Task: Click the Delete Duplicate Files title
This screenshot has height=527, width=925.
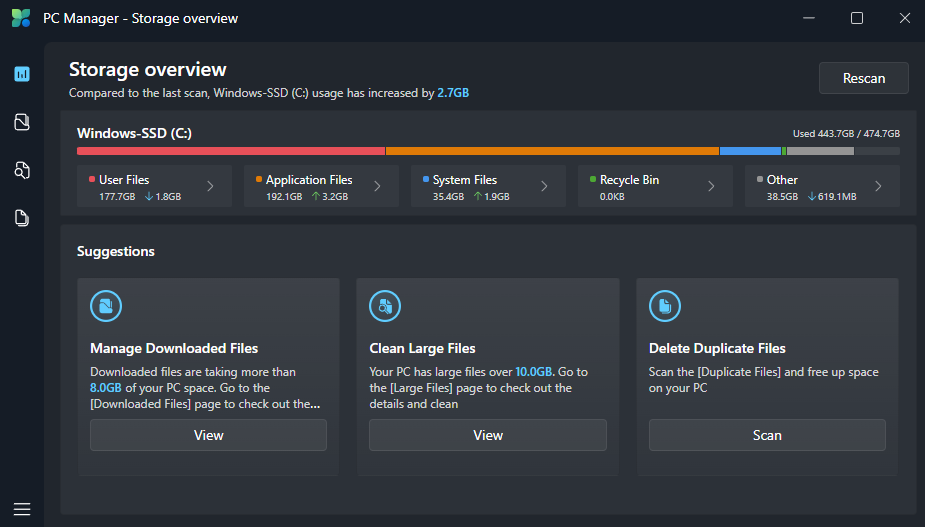Action: 717,348
